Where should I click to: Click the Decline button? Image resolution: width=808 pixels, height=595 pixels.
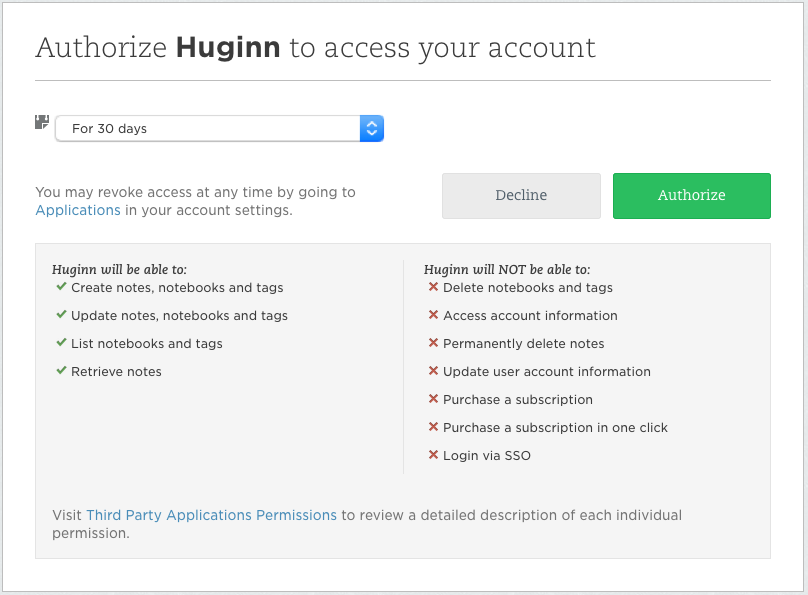point(521,196)
